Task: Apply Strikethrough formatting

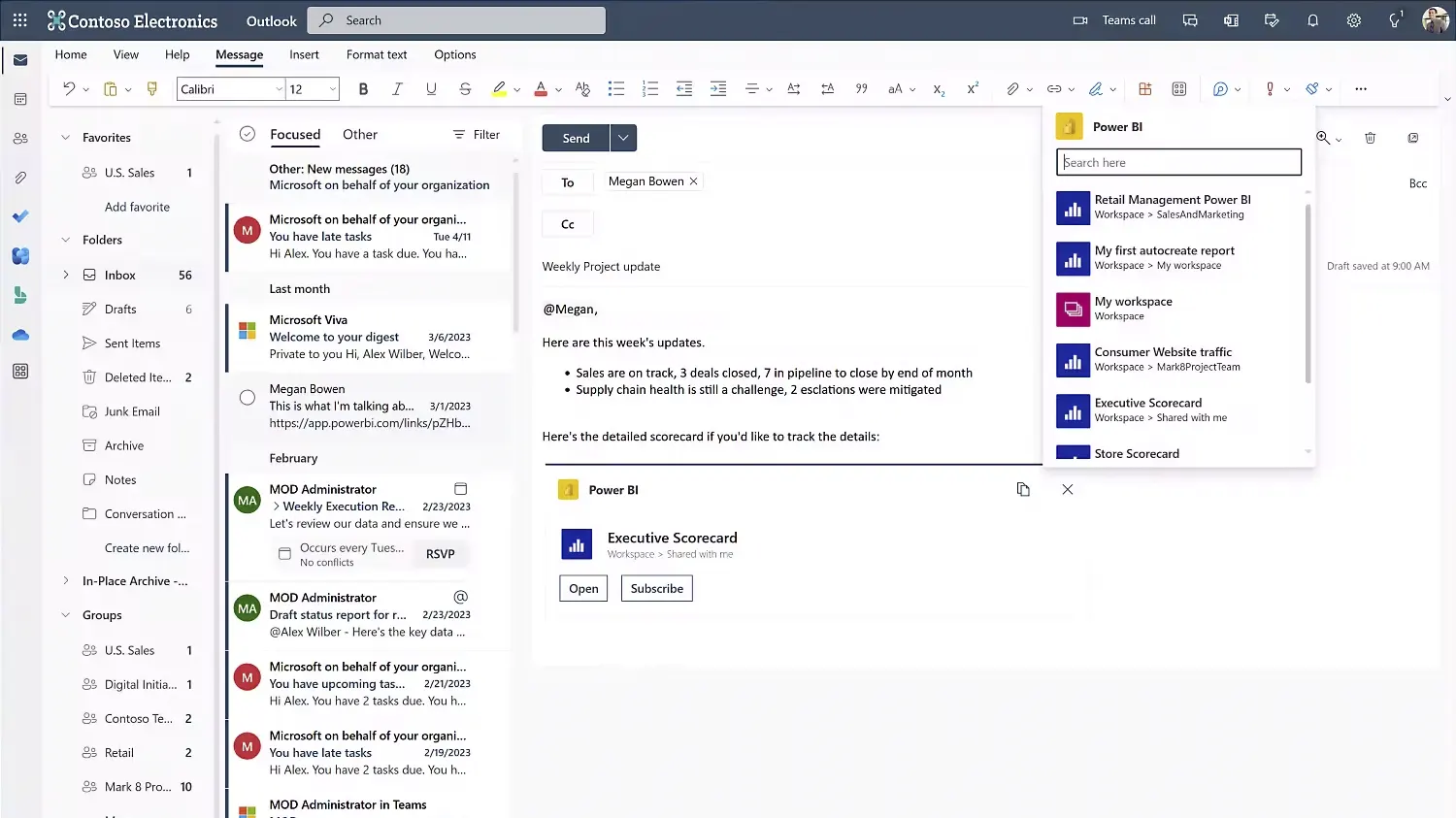Action: click(465, 88)
